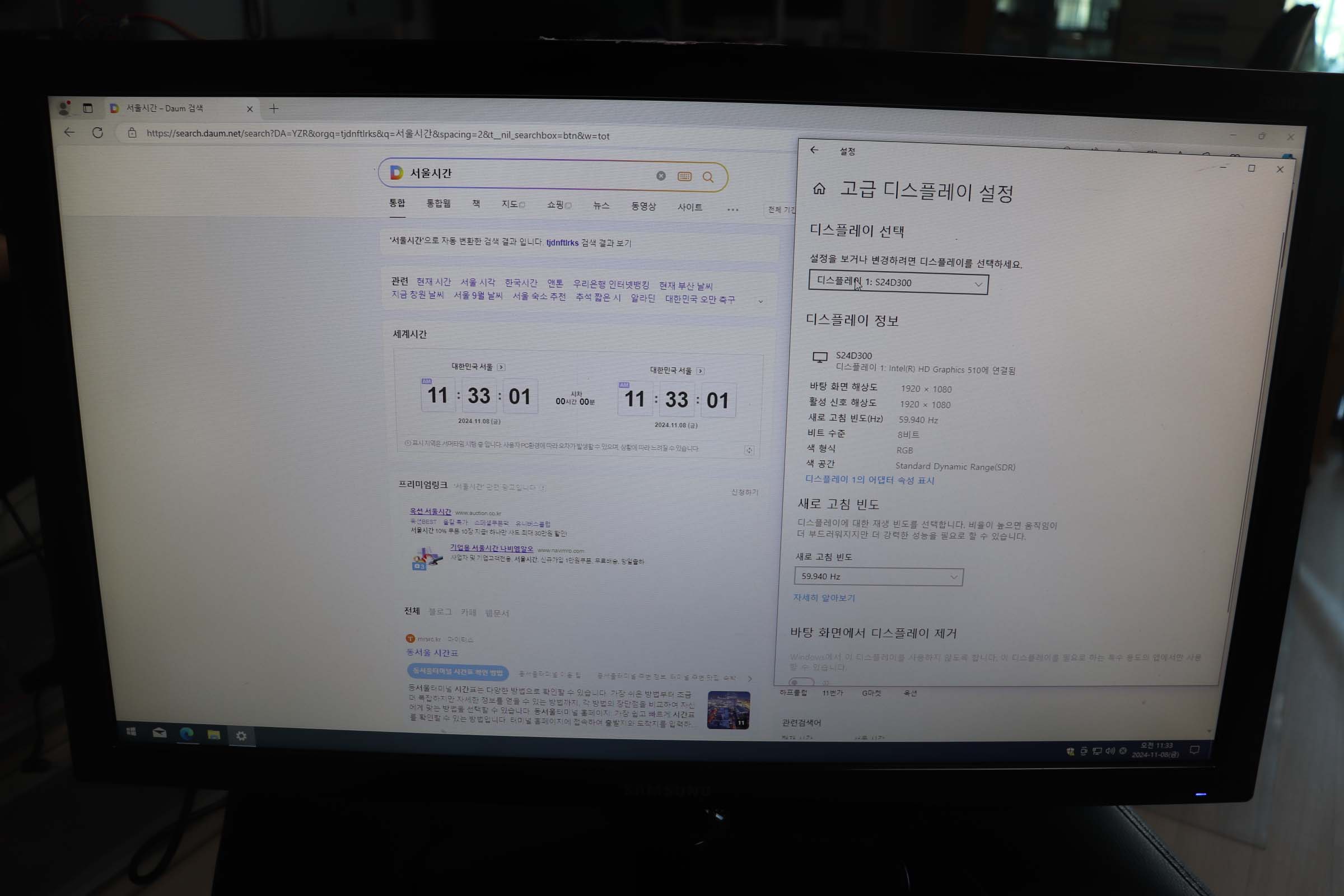The width and height of the screenshot is (1344, 896).
Task: Click the settings icon below the clocks
Action: pos(749,450)
